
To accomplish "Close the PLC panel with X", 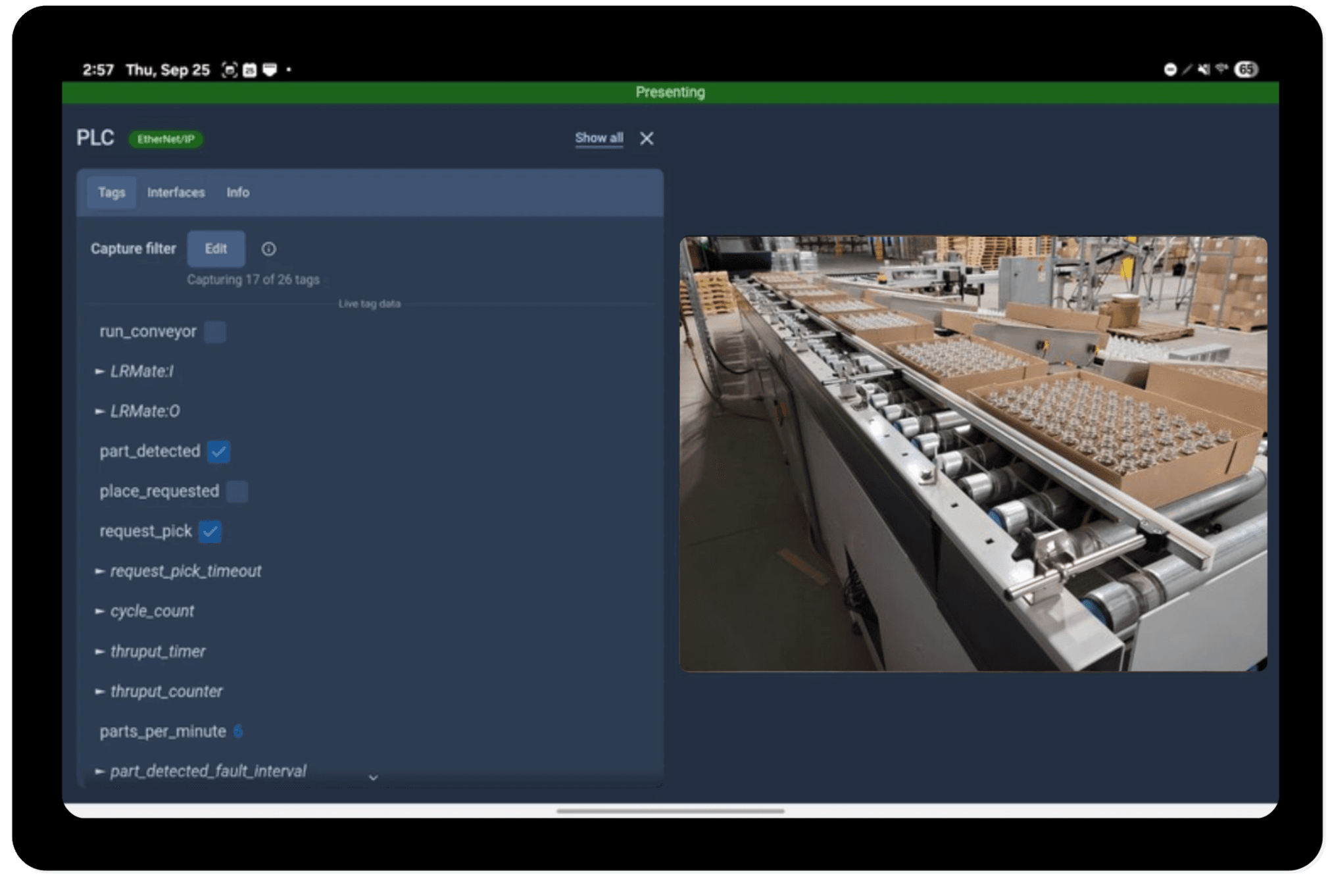I will tap(647, 138).
